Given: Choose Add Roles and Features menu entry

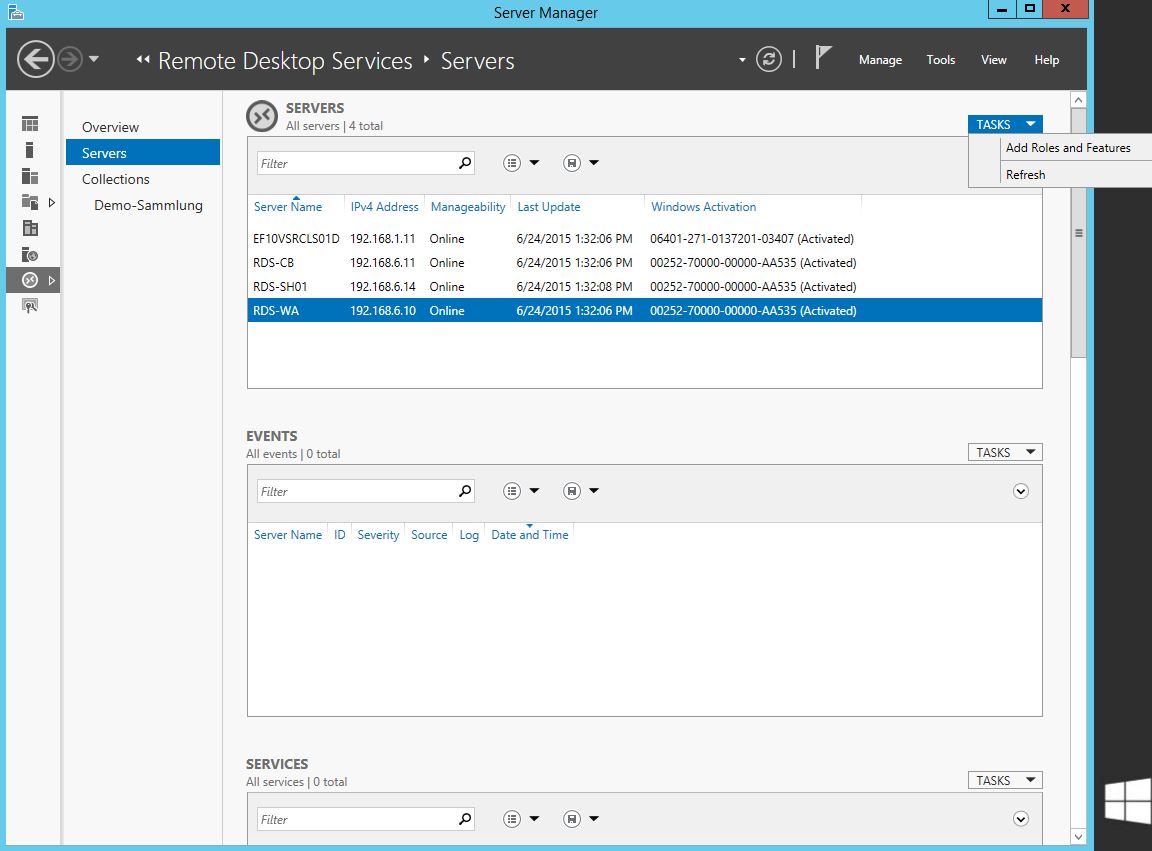Looking at the screenshot, I should (1067, 148).
